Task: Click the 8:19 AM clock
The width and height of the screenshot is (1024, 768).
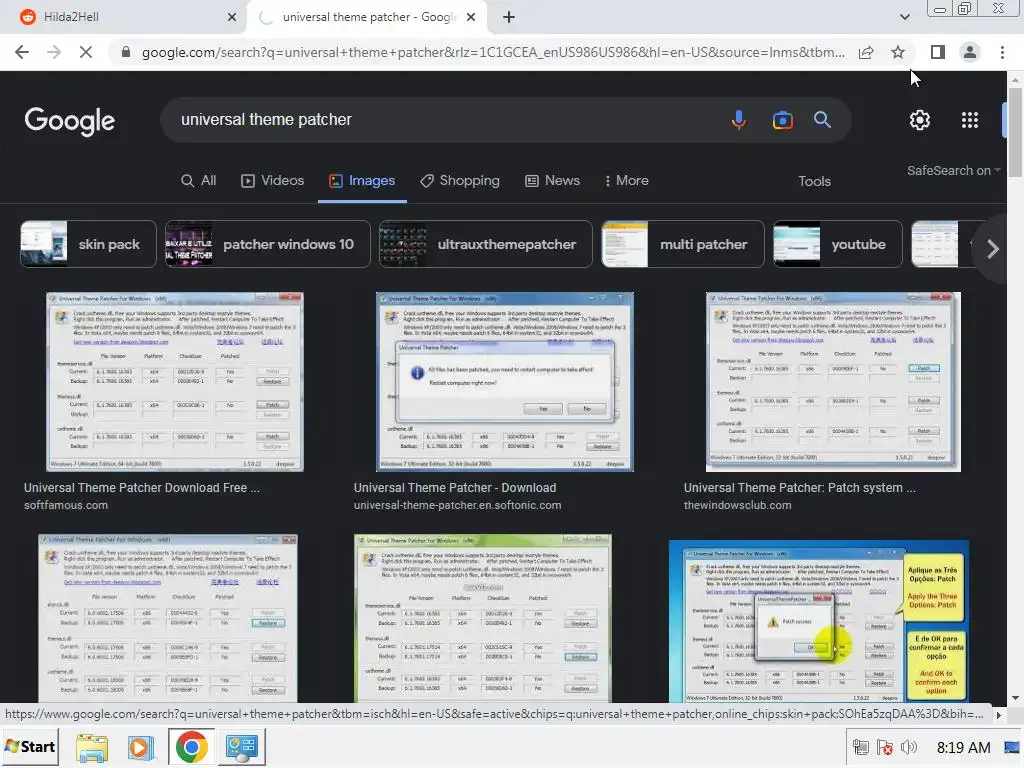Action: [x=963, y=748]
